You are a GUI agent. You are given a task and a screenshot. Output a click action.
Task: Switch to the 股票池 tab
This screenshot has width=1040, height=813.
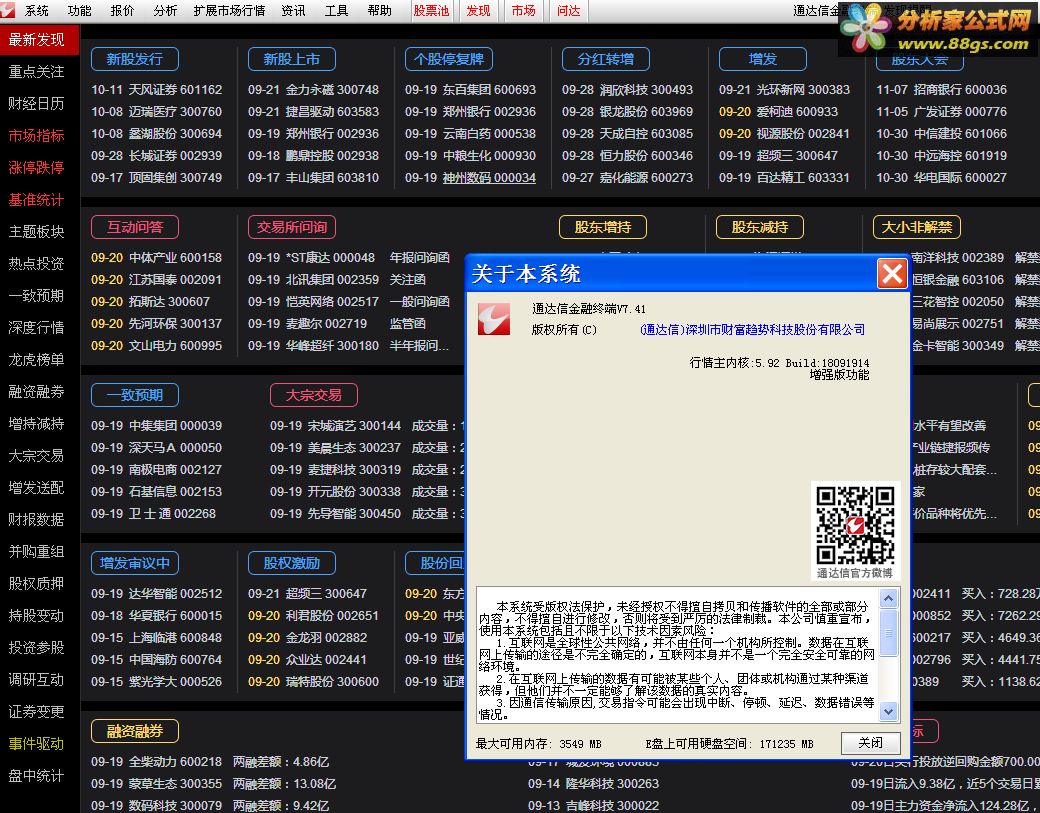click(x=431, y=11)
